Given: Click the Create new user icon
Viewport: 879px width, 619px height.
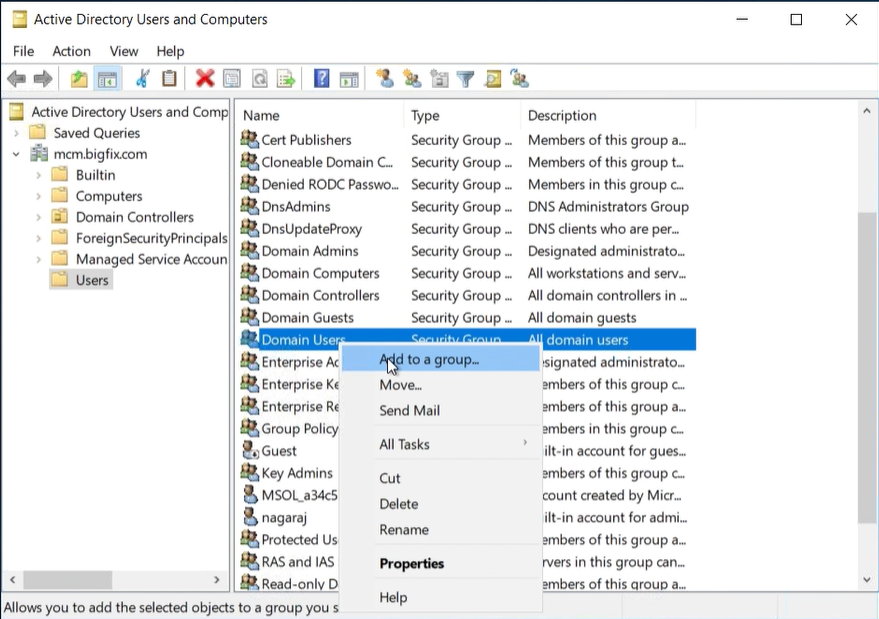Looking at the screenshot, I should [x=384, y=79].
